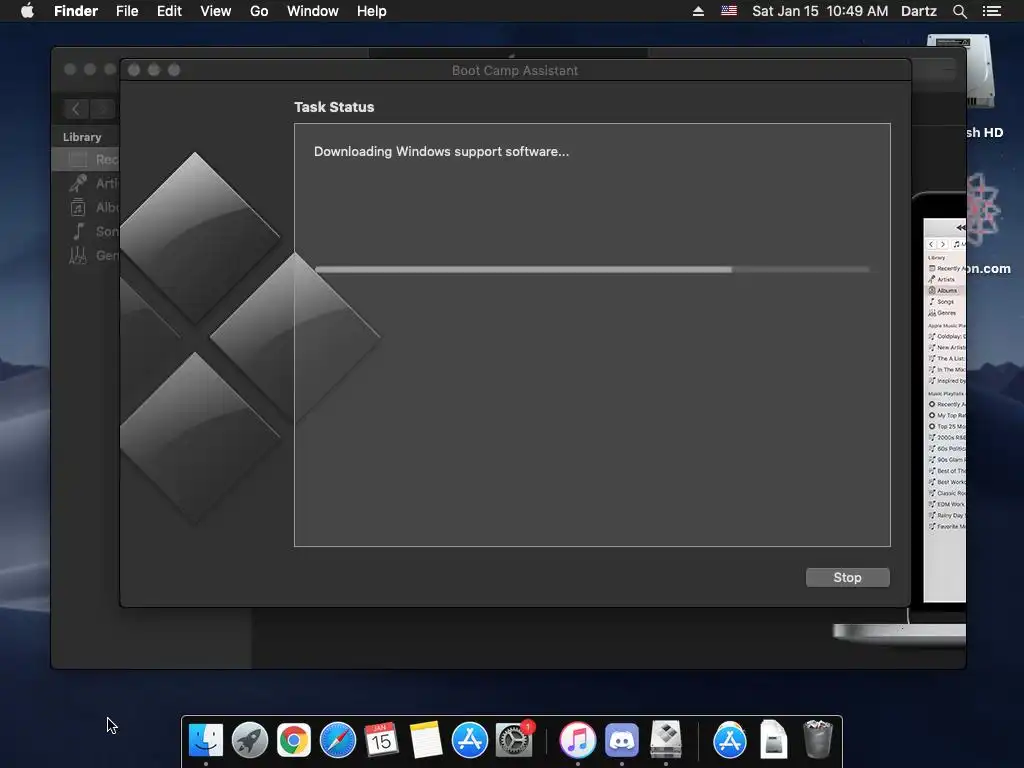The image size is (1024, 768).
Task: Open Finder from the Dock
Action: pyautogui.click(x=206, y=740)
